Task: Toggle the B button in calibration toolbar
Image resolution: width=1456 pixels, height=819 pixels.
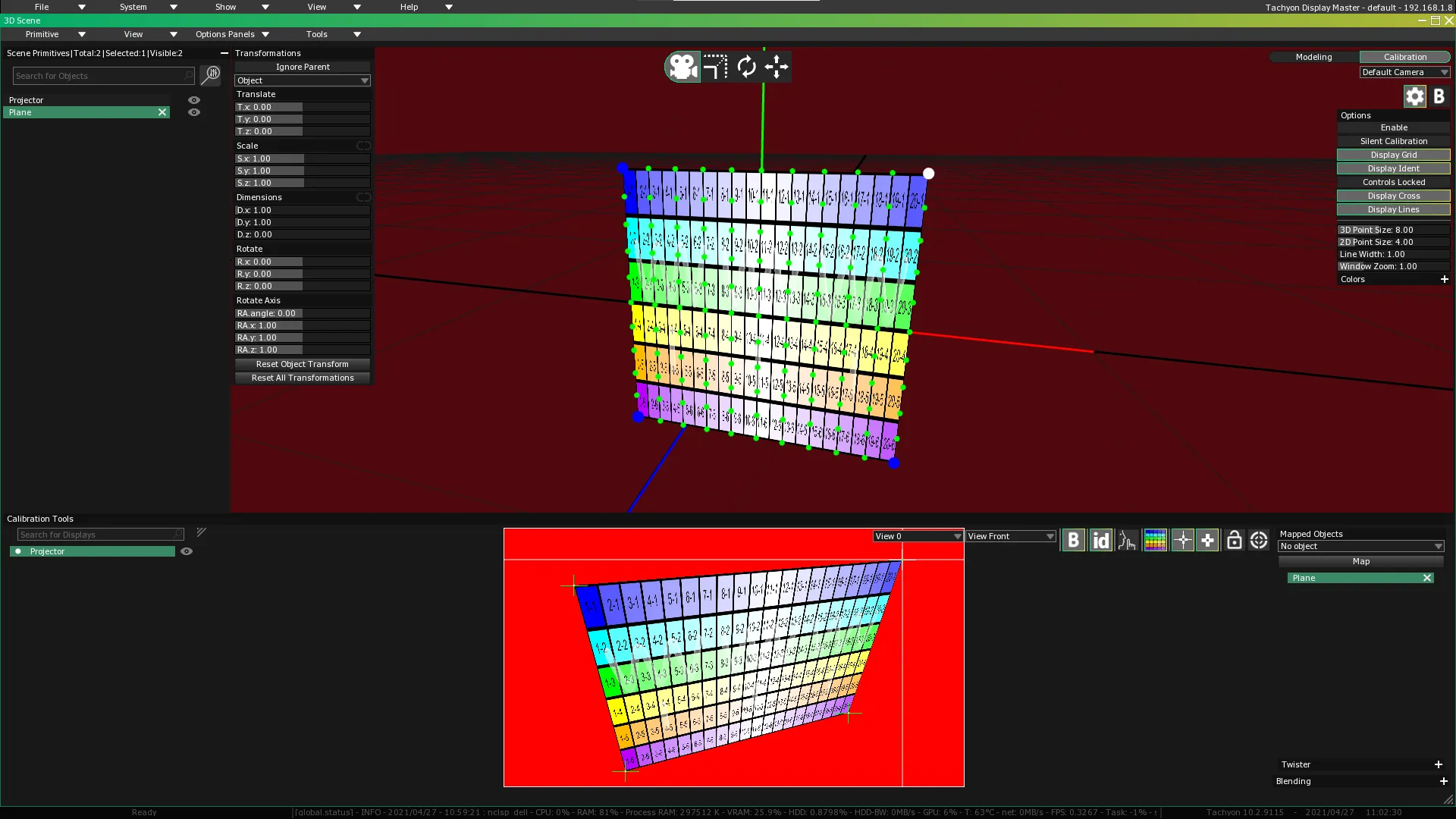Action: (x=1073, y=540)
